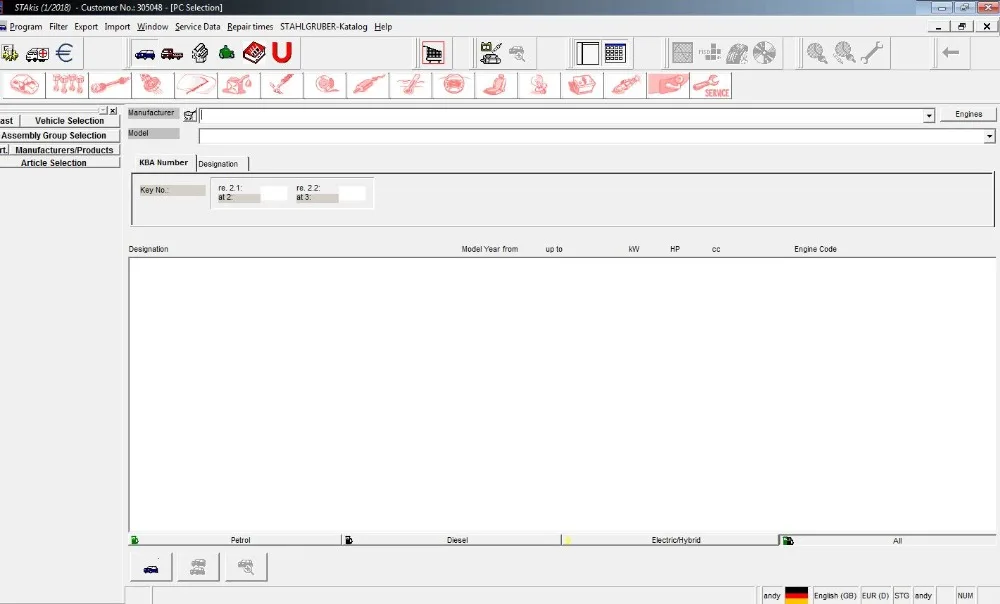Open the car body parts group
This screenshot has width=1000, height=604.
24,85
